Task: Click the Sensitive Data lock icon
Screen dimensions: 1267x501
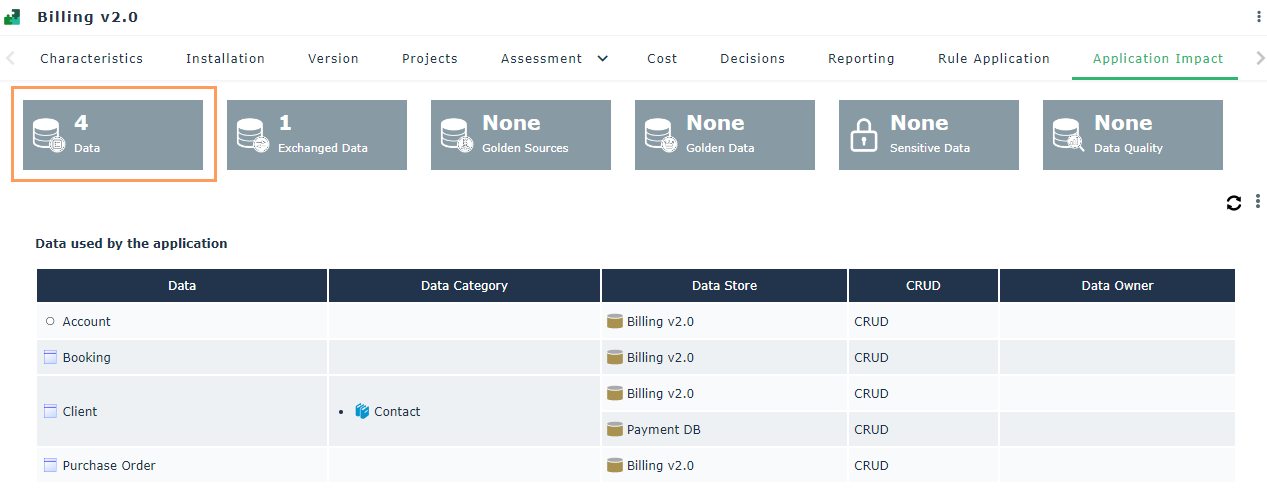Action: [862, 135]
